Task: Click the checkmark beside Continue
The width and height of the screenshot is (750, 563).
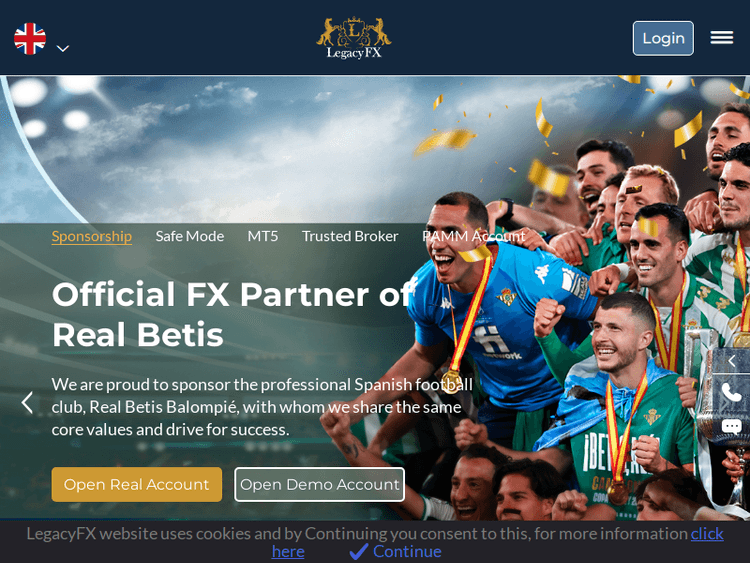Action: coord(359,552)
